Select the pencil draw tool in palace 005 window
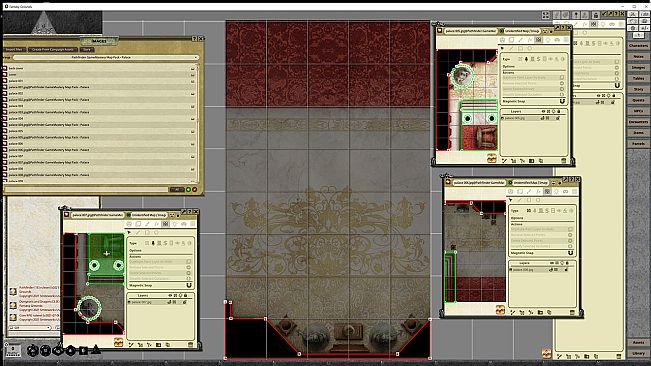 (x=521, y=40)
